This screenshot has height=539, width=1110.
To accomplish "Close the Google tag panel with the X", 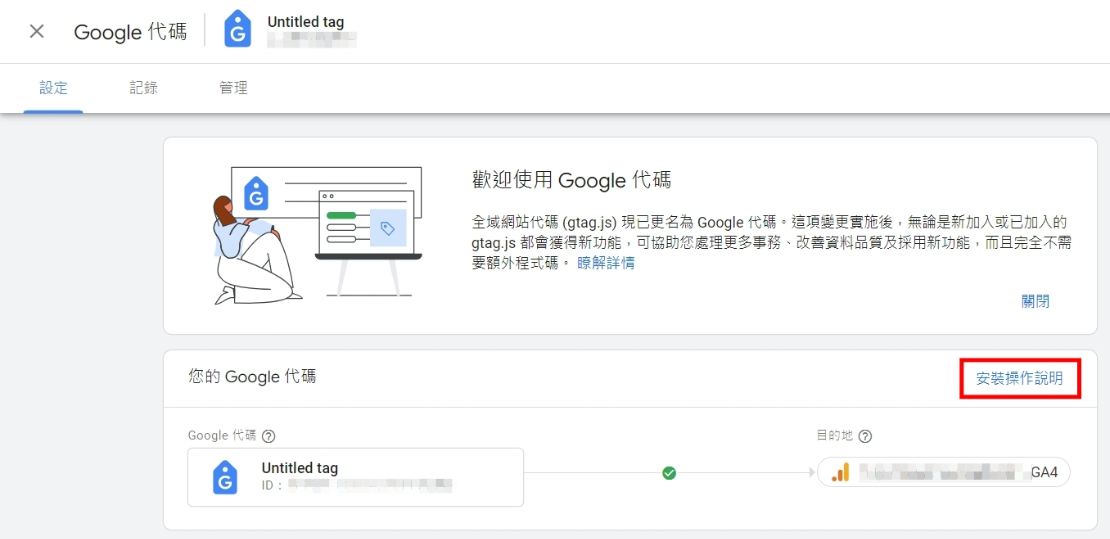I will tap(37, 31).
